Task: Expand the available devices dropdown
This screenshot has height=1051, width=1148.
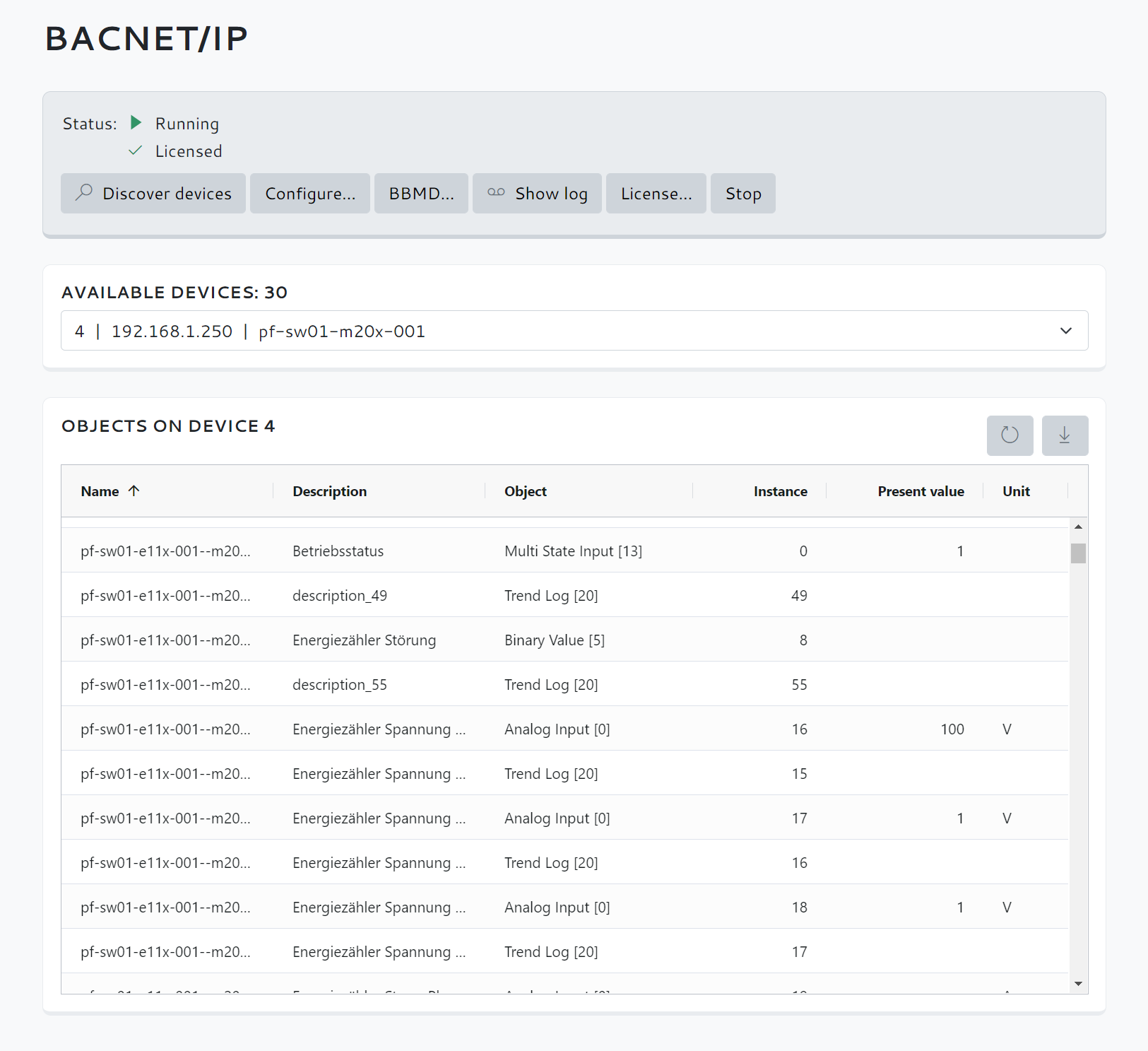Action: click(x=574, y=331)
